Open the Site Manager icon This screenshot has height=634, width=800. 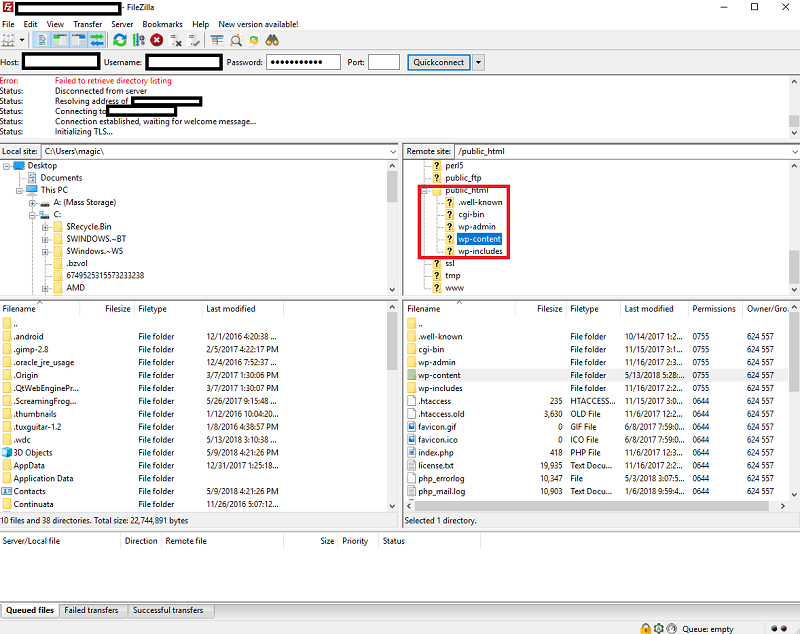pyautogui.click(x=8, y=40)
